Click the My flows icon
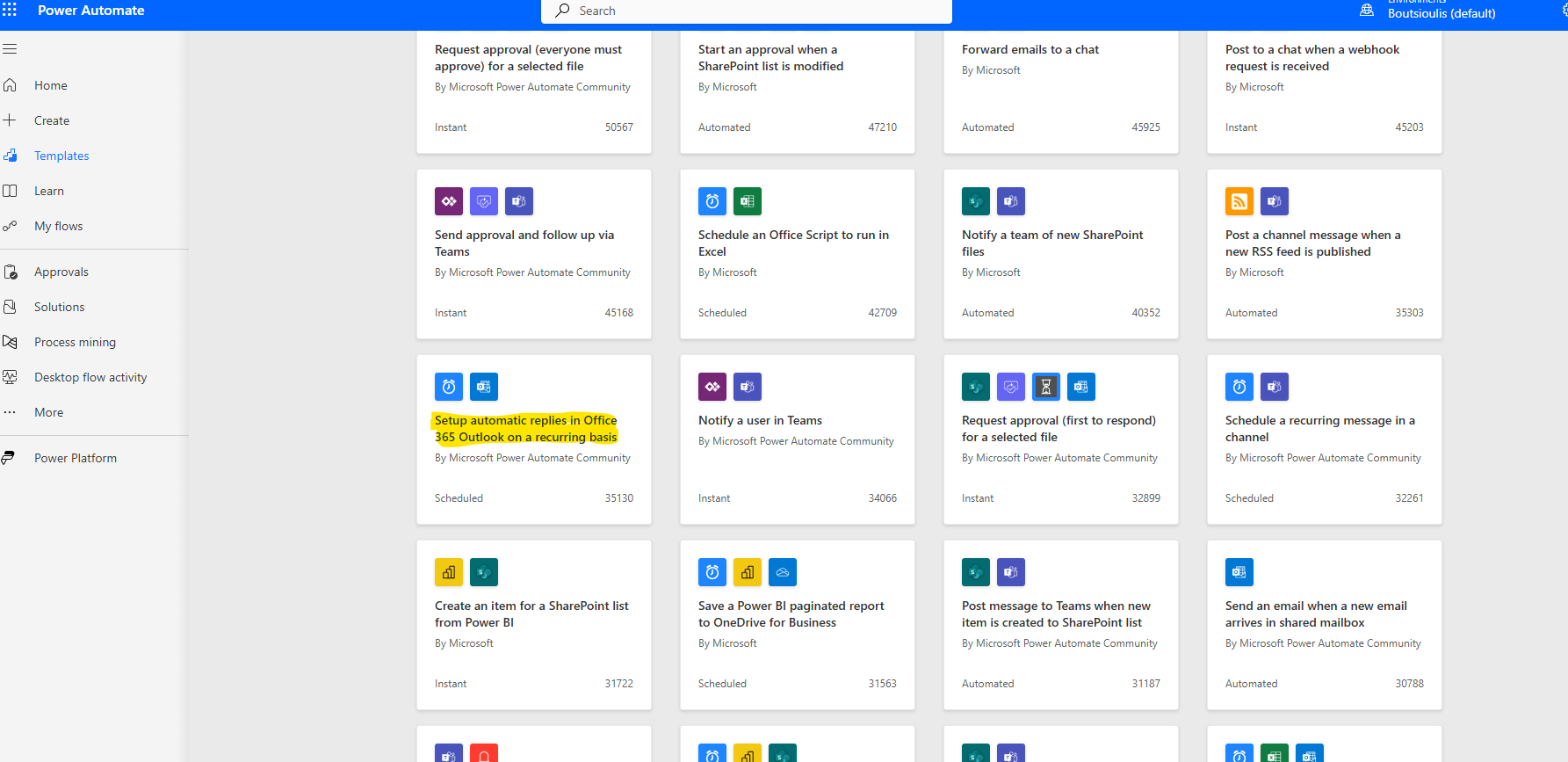1568x762 pixels. [10, 226]
